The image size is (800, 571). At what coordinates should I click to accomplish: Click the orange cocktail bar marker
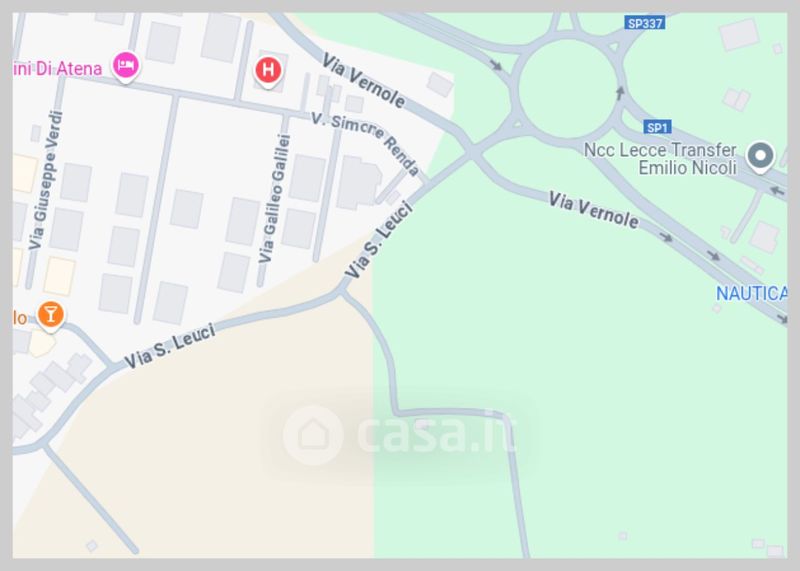click(51, 315)
